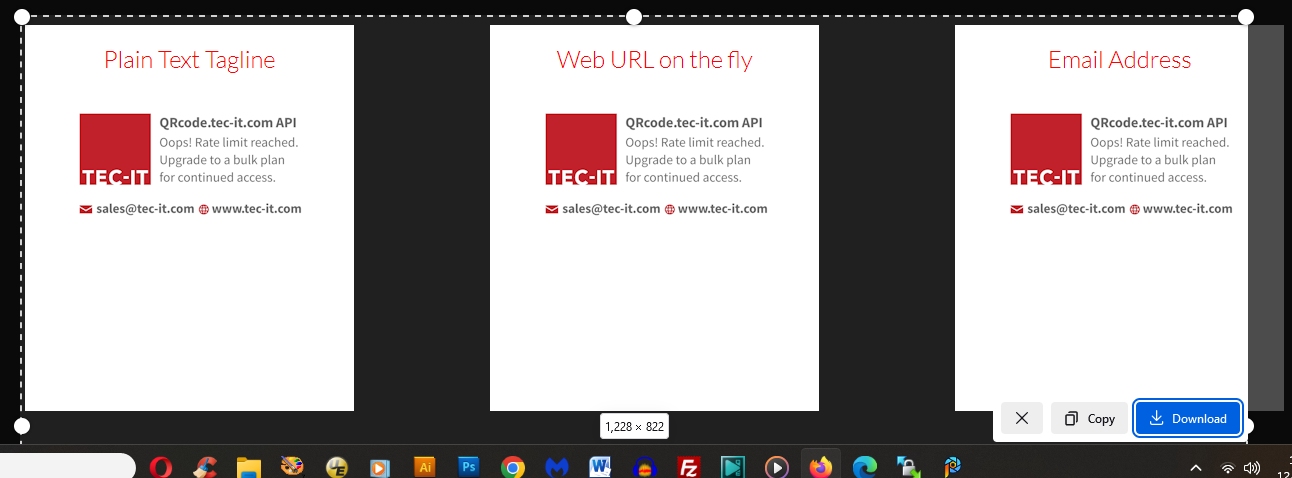Viewport: 1292px width, 478px height.
Task: Click the volume speaker tray icon
Action: 1251,468
